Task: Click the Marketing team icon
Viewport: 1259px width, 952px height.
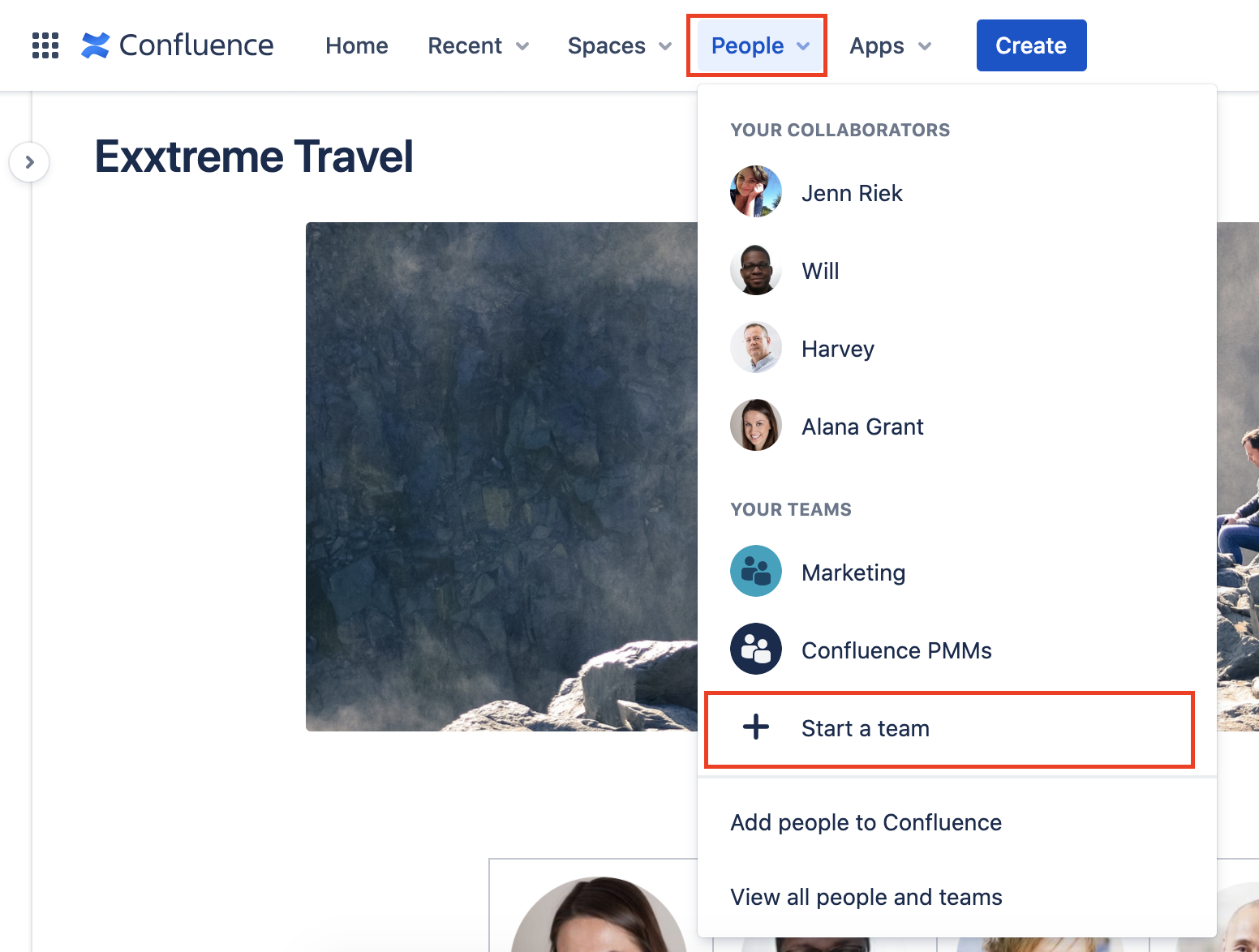Action: click(756, 571)
